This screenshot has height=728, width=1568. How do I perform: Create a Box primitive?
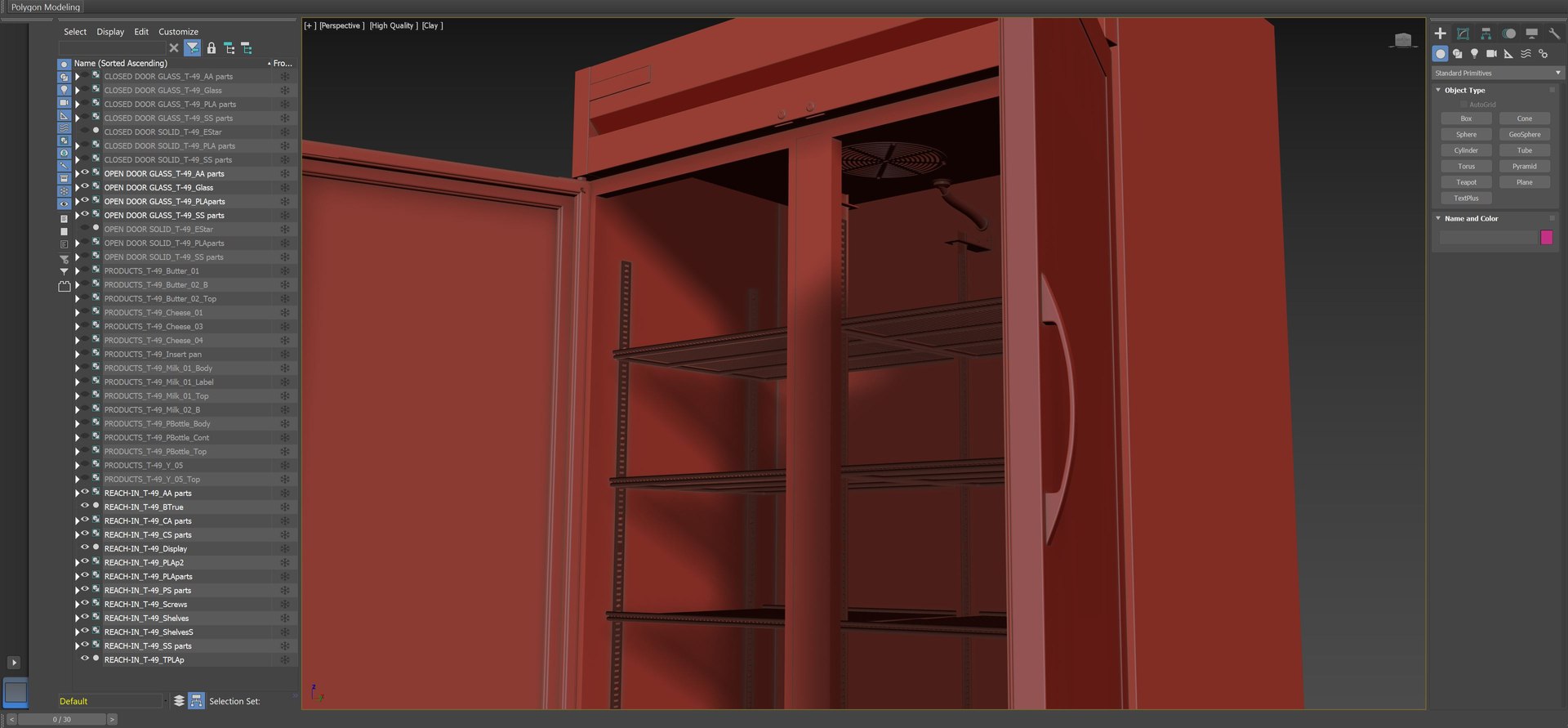(1466, 118)
